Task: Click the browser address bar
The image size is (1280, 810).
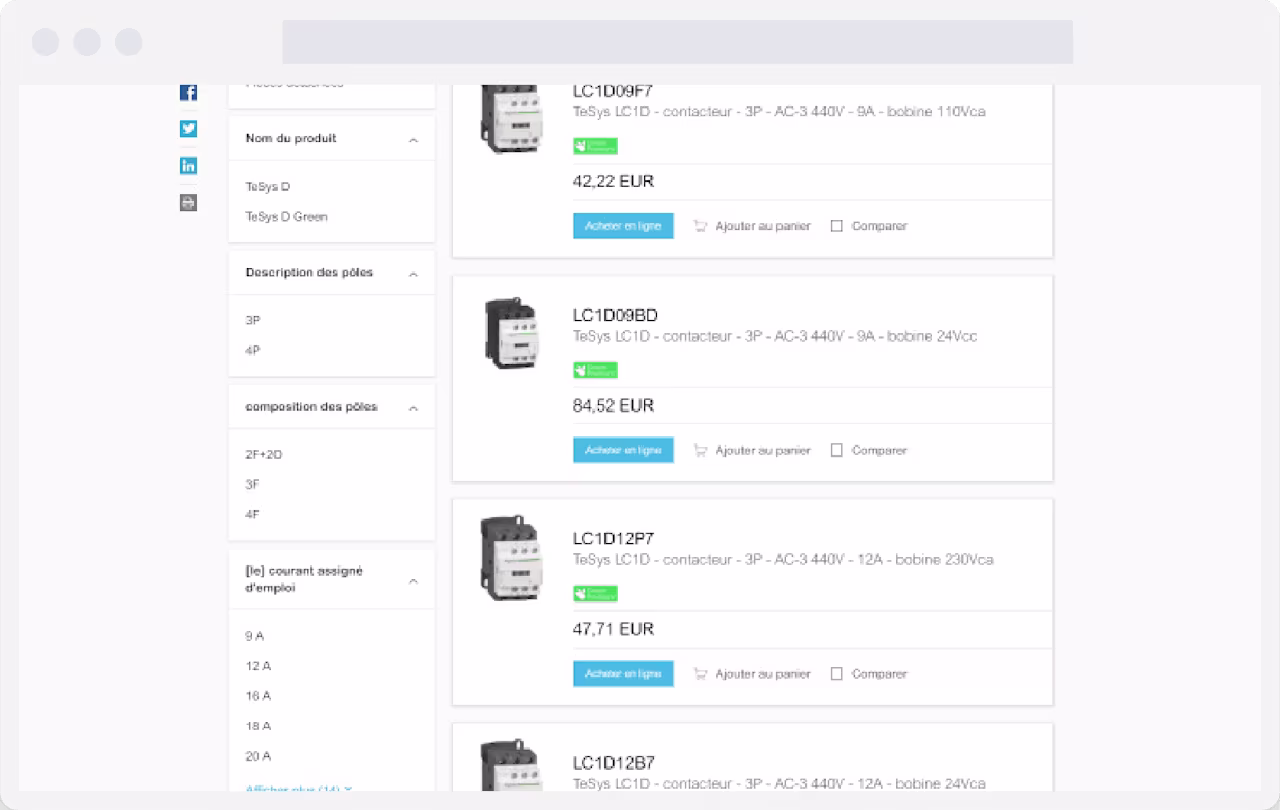Action: pos(677,42)
